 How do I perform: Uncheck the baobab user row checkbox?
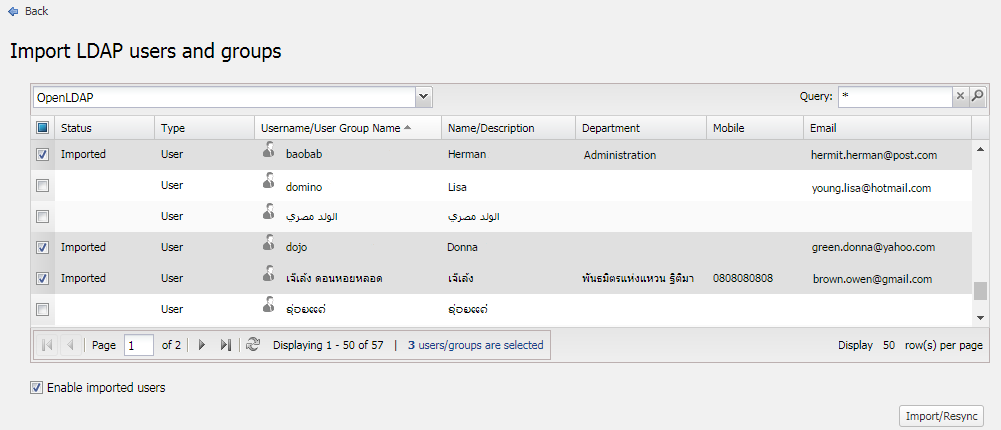(42, 155)
